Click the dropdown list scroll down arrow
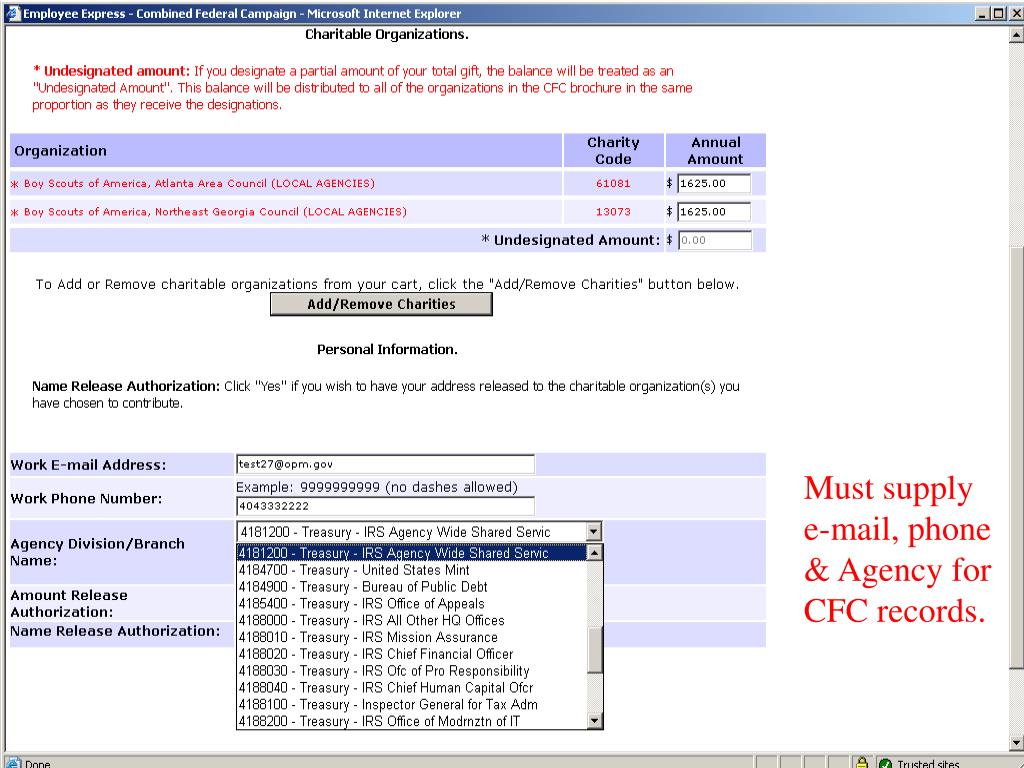 pyautogui.click(x=594, y=721)
